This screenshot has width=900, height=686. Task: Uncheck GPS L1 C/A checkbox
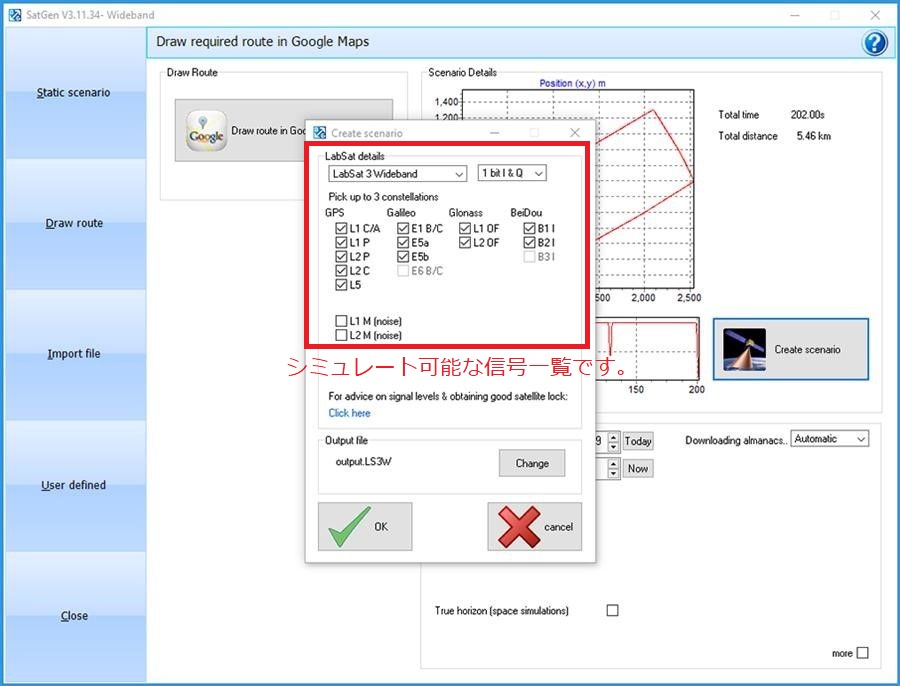pyautogui.click(x=341, y=228)
